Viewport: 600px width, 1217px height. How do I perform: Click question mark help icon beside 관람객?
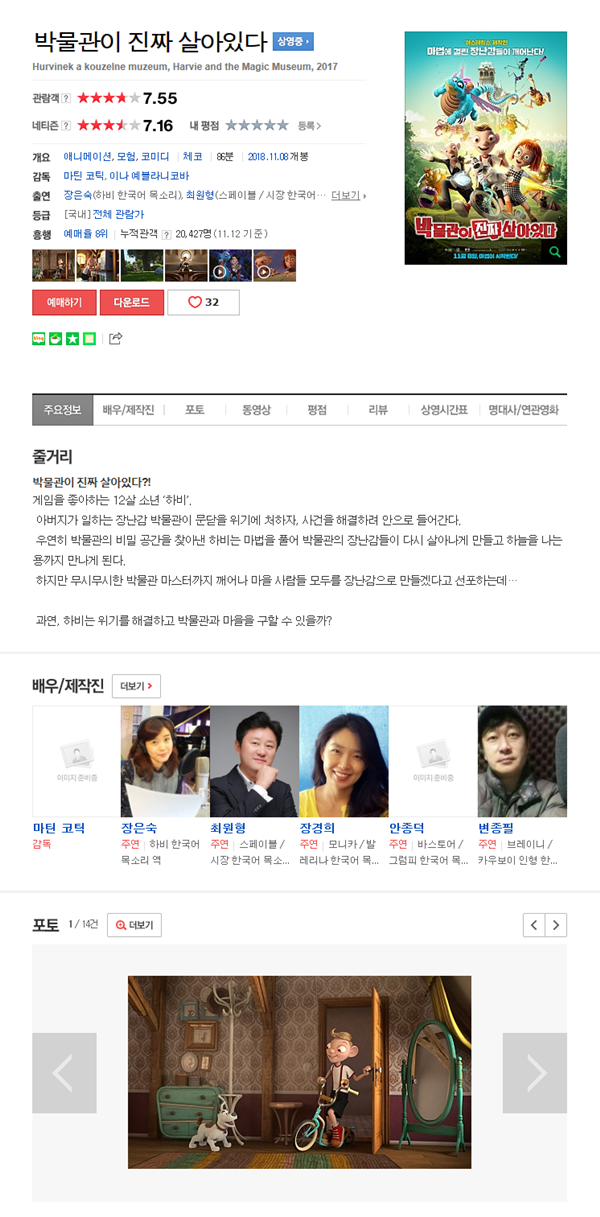(x=66, y=98)
